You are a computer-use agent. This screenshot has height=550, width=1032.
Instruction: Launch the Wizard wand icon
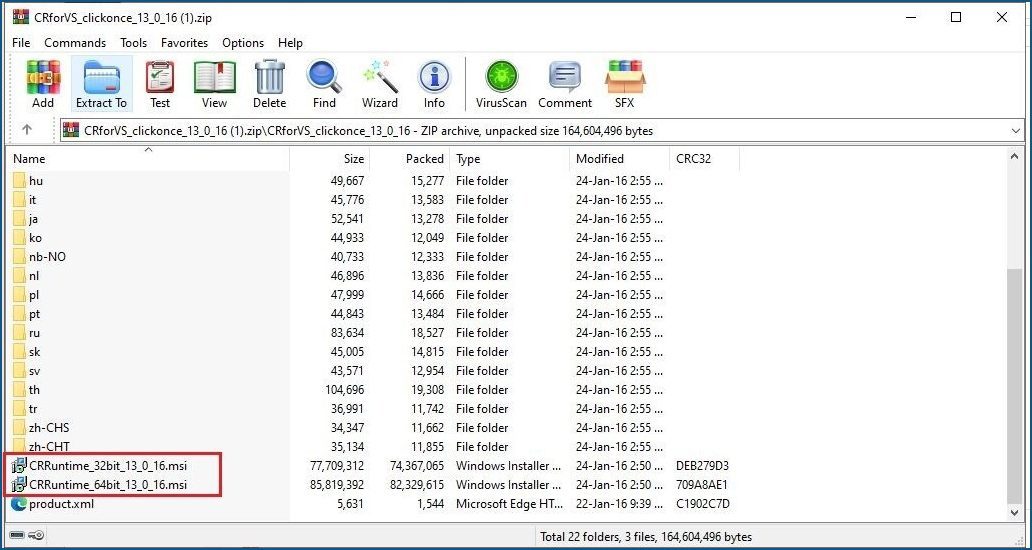click(380, 77)
